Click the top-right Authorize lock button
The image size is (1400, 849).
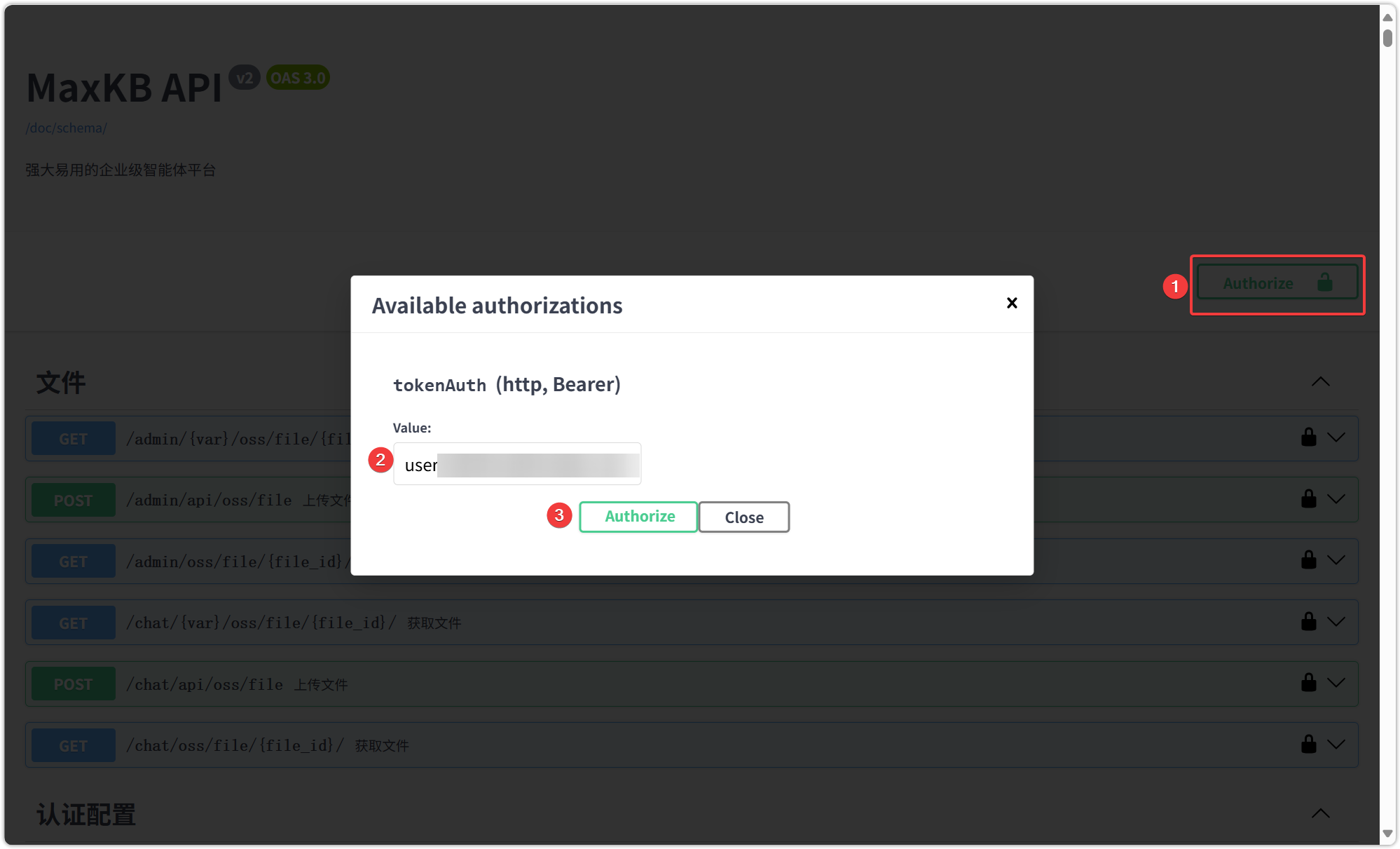(1277, 283)
